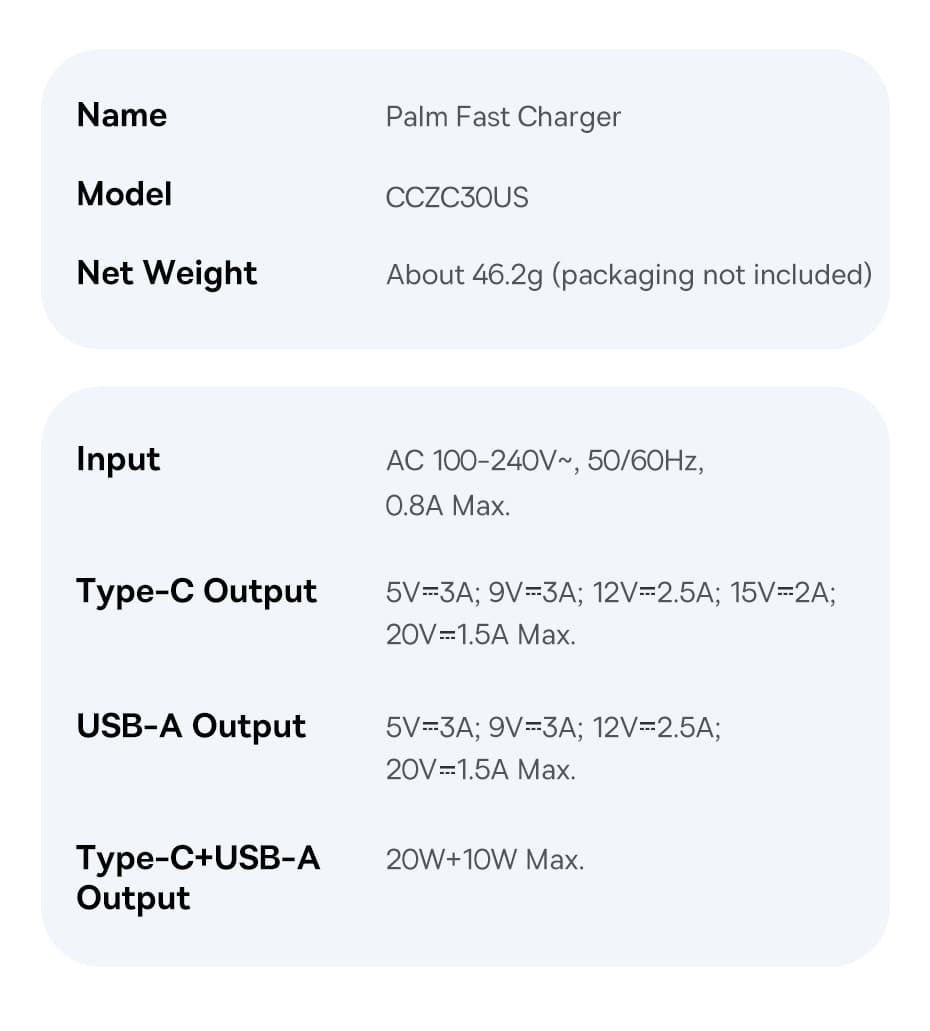Image resolution: width=930 pixels, height=1031 pixels.
Task: Click the Input label
Action: coord(118,460)
